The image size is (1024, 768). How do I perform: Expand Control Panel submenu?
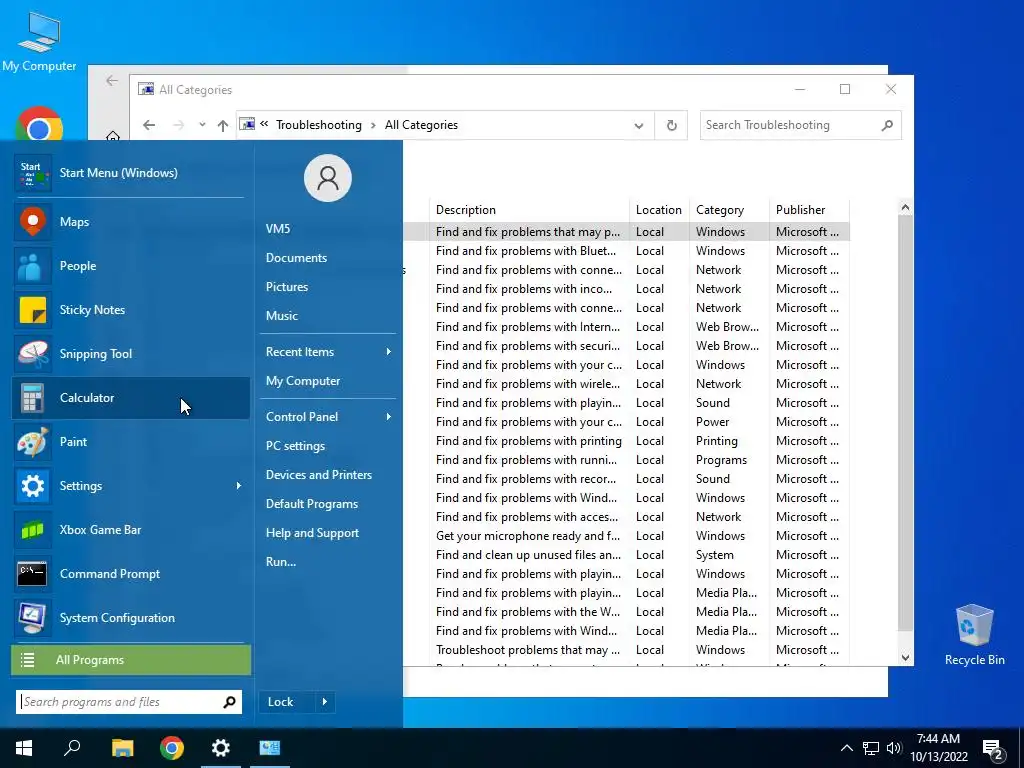click(x=389, y=417)
